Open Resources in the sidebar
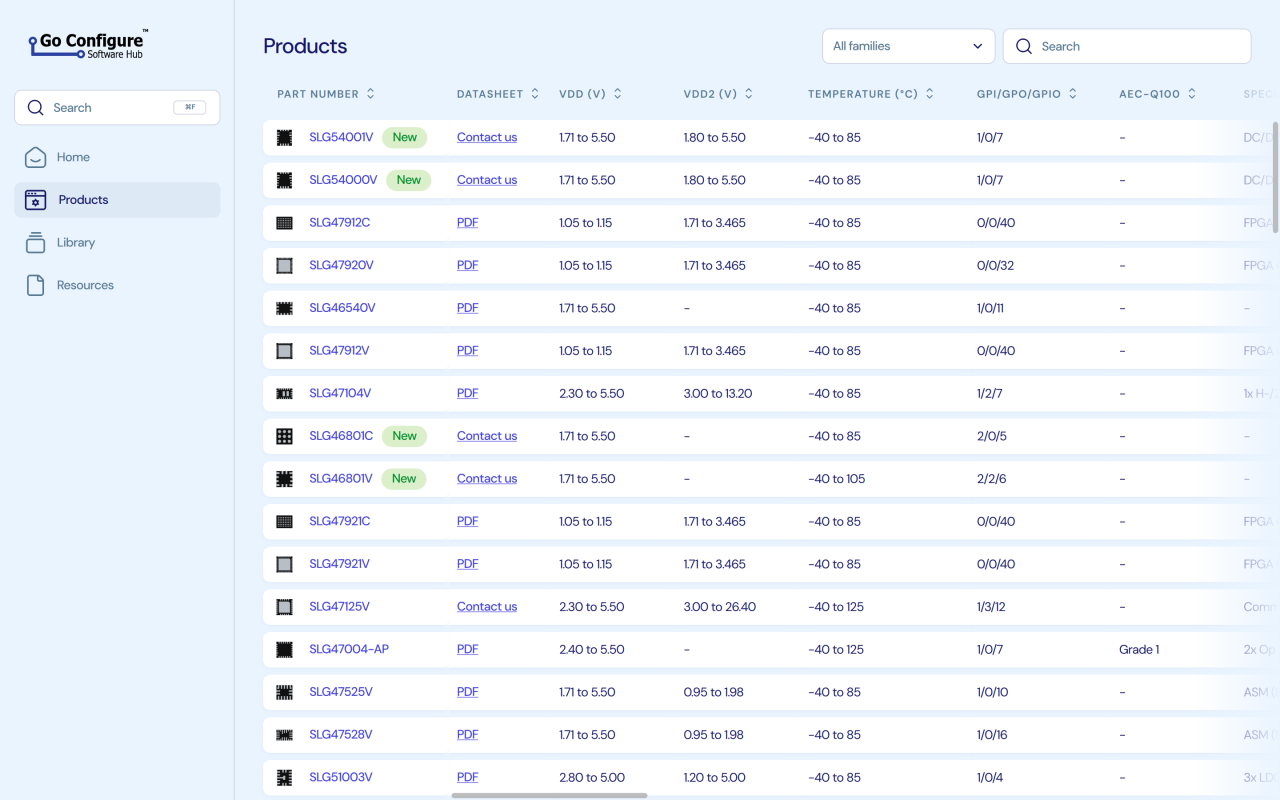 point(117,285)
